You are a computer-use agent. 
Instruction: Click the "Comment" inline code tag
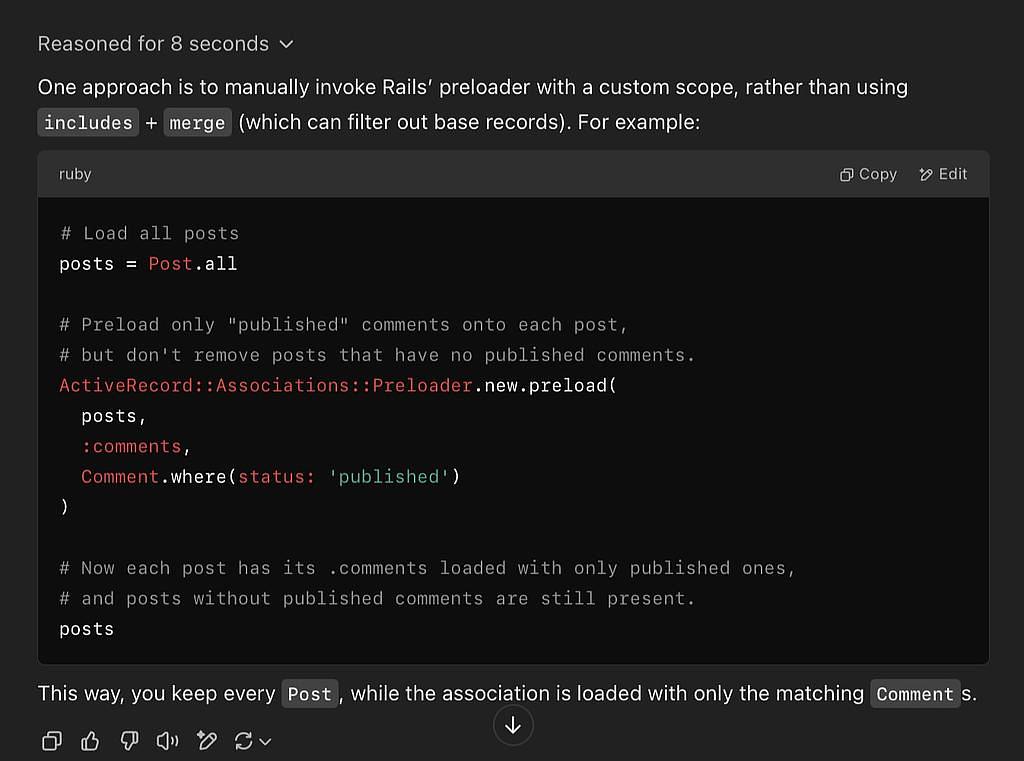(x=914, y=694)
